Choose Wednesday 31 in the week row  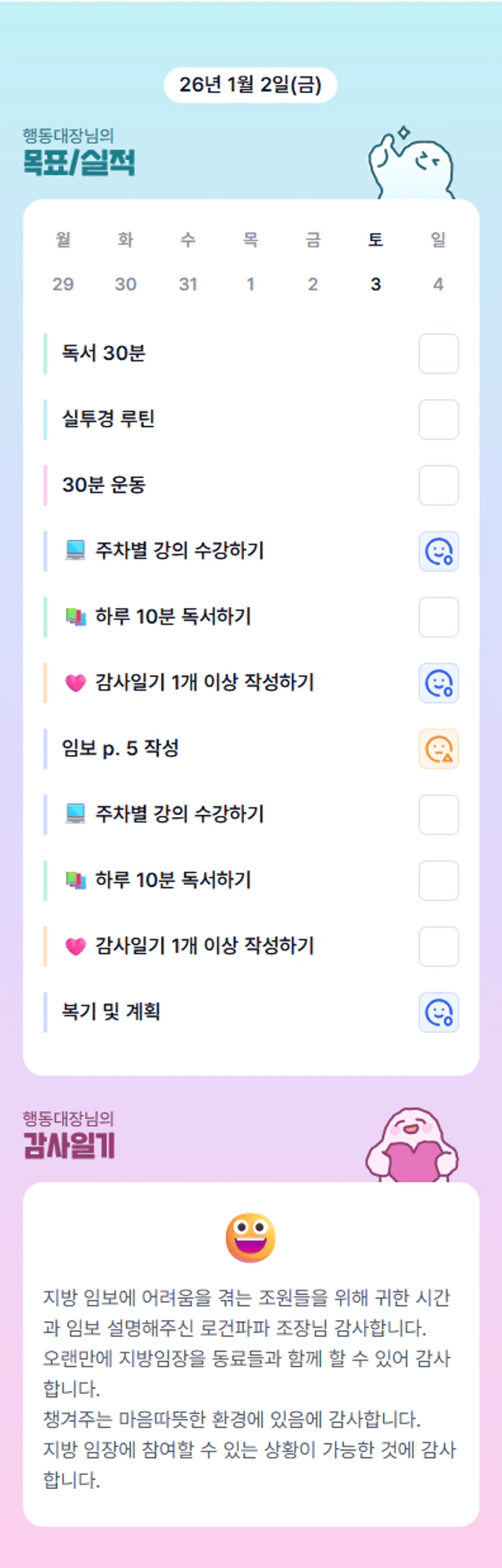pyautogui.click(x=188, y=284)
